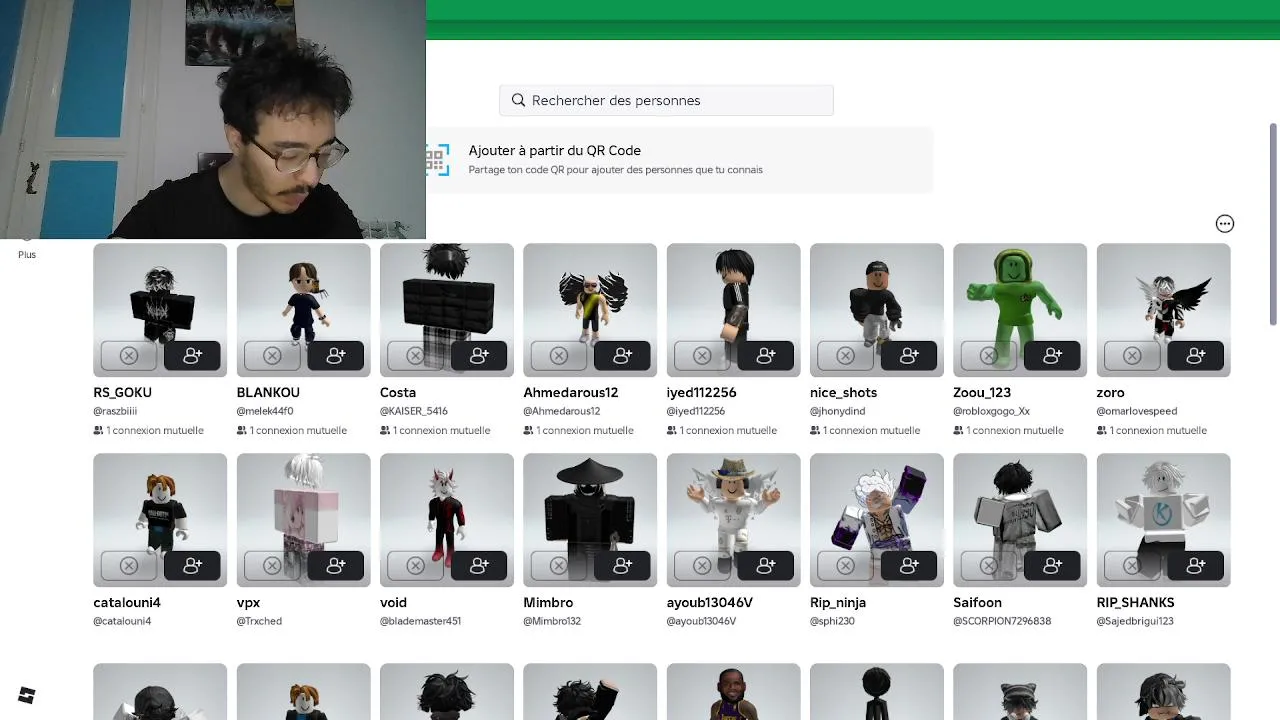Add zoro as a friend
Image resolution: width=1280 pixels, height=720 pixels.
1196,355
